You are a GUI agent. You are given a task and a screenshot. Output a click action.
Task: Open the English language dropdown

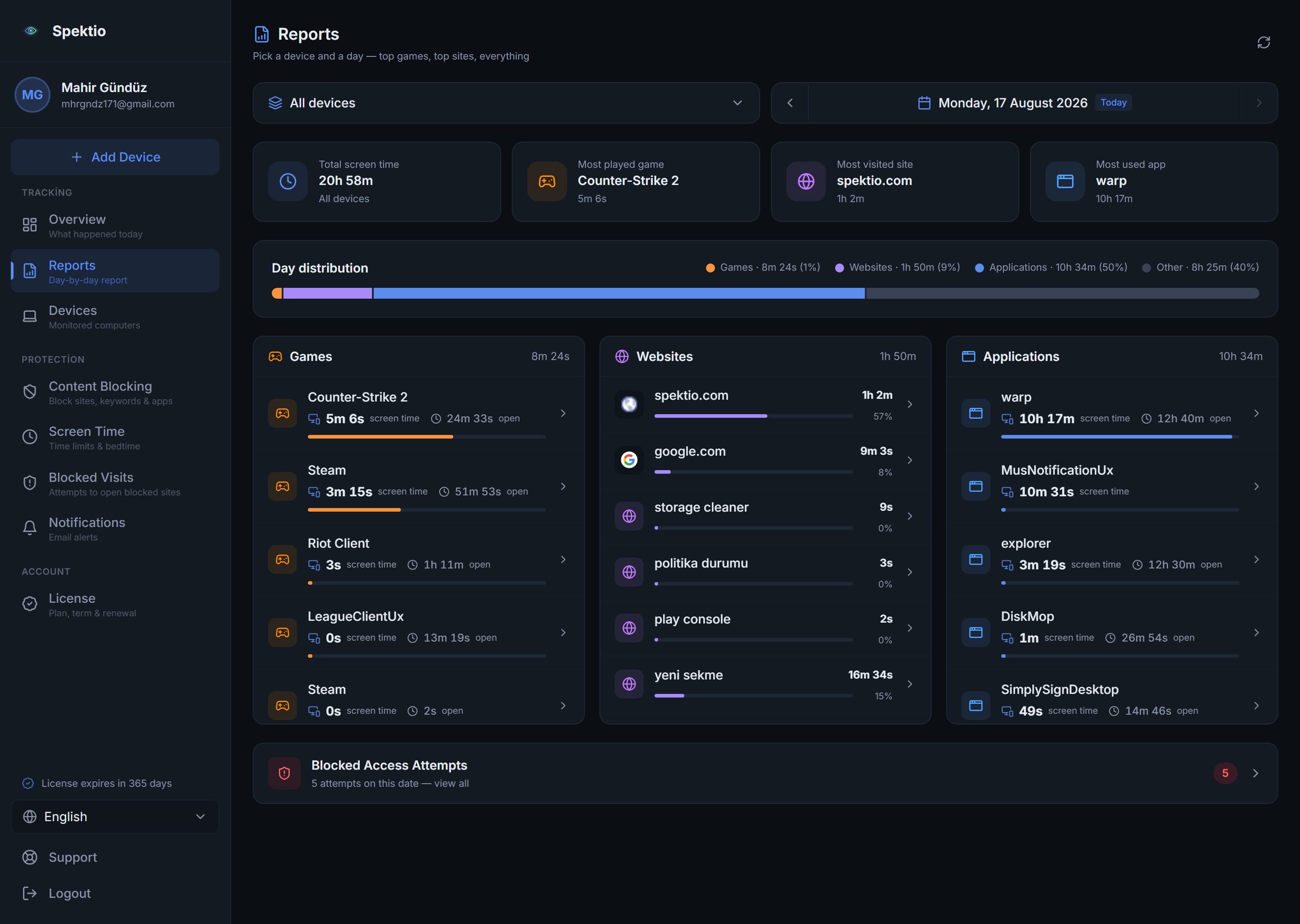click(115, 817)
